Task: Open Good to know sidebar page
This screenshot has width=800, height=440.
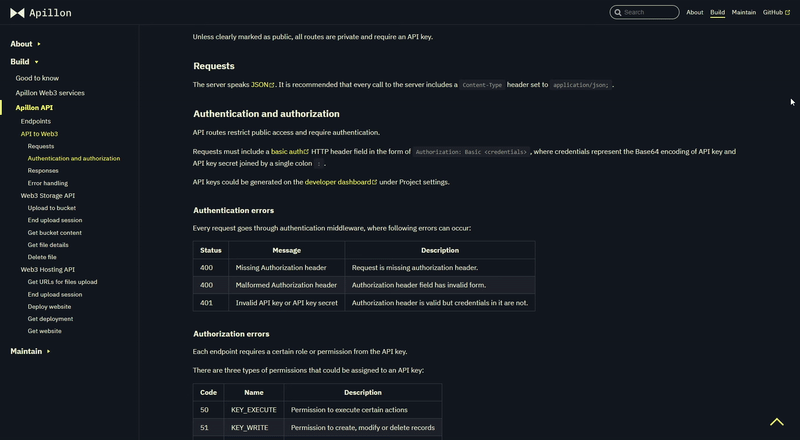Action: (37, 78)
